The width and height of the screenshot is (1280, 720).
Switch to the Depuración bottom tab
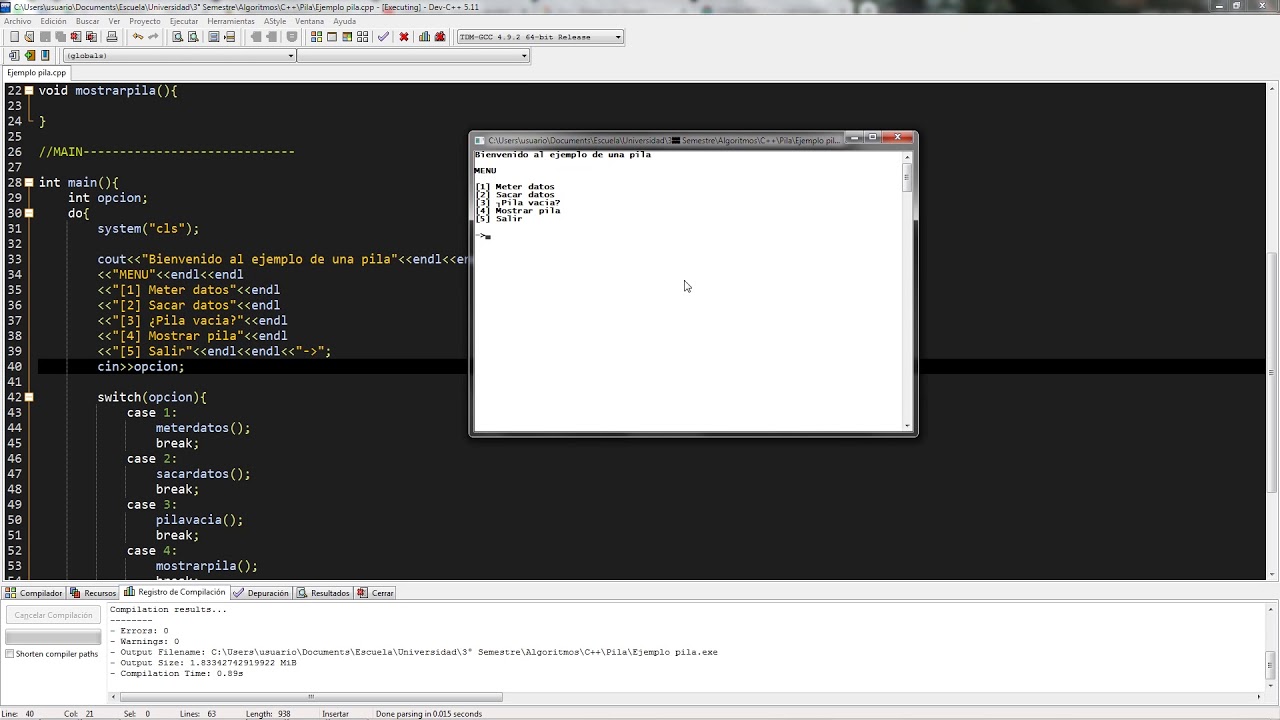click(261, 593)
